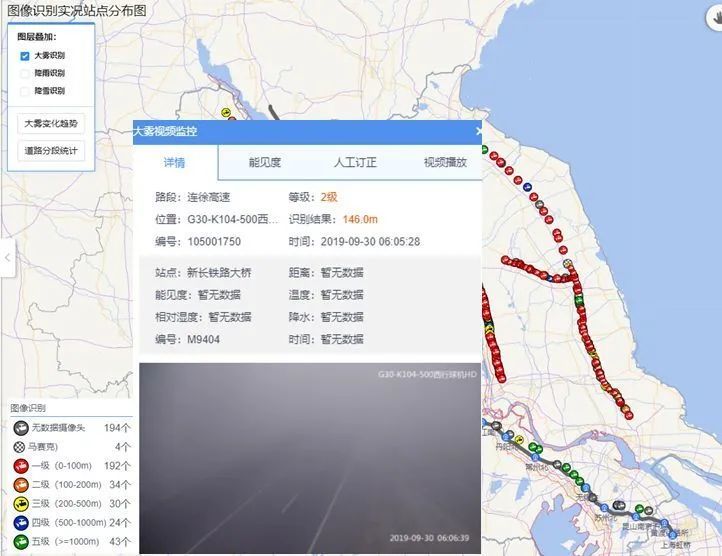
Task: Click the 路段 value 连徐高速
Action: click(x=209, y=197)
